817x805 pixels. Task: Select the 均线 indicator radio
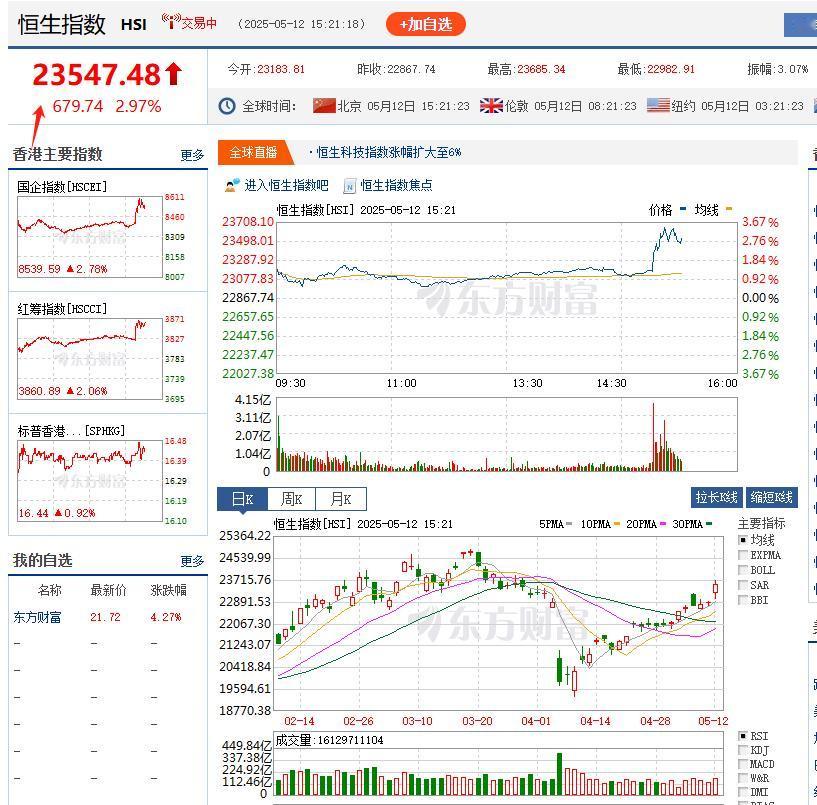point(743,540)
